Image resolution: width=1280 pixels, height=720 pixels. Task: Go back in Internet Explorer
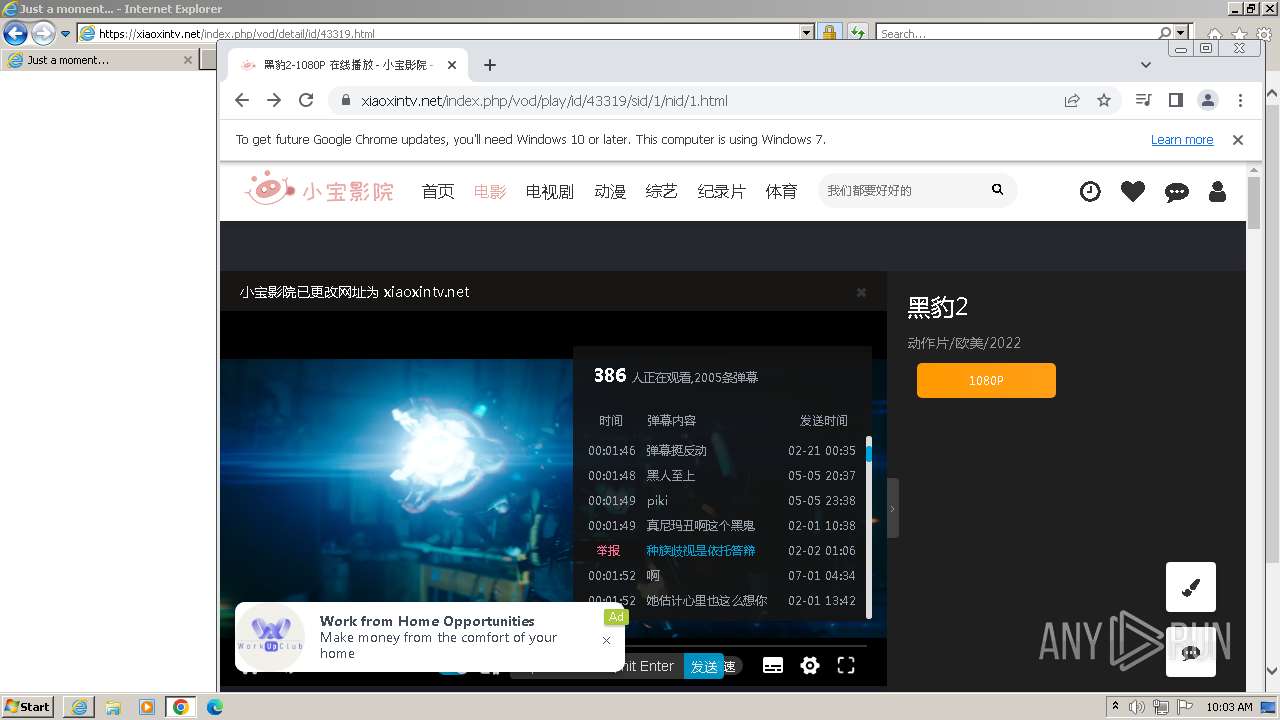(15, 33)
